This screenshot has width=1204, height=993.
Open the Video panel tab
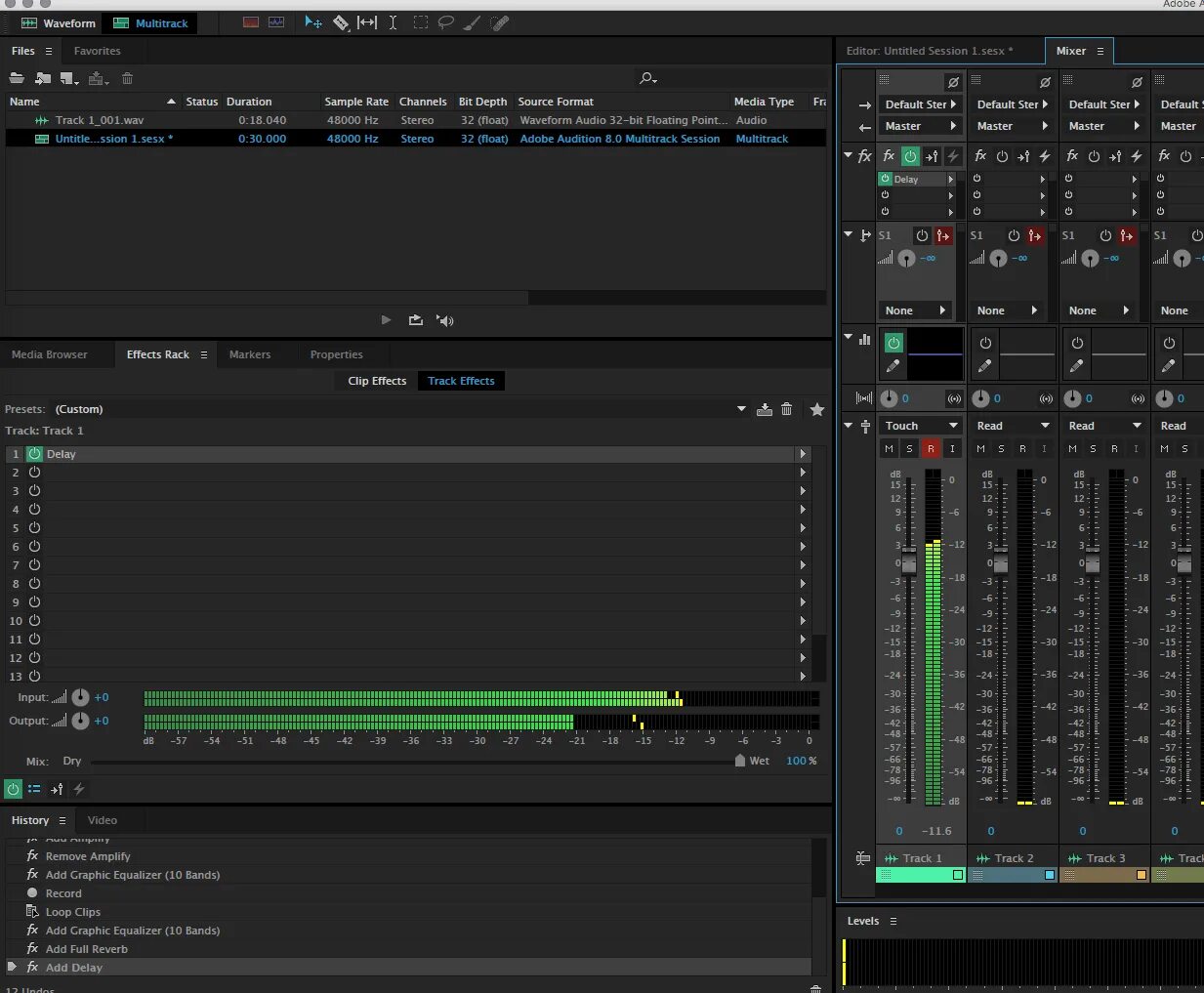[103, 820]
